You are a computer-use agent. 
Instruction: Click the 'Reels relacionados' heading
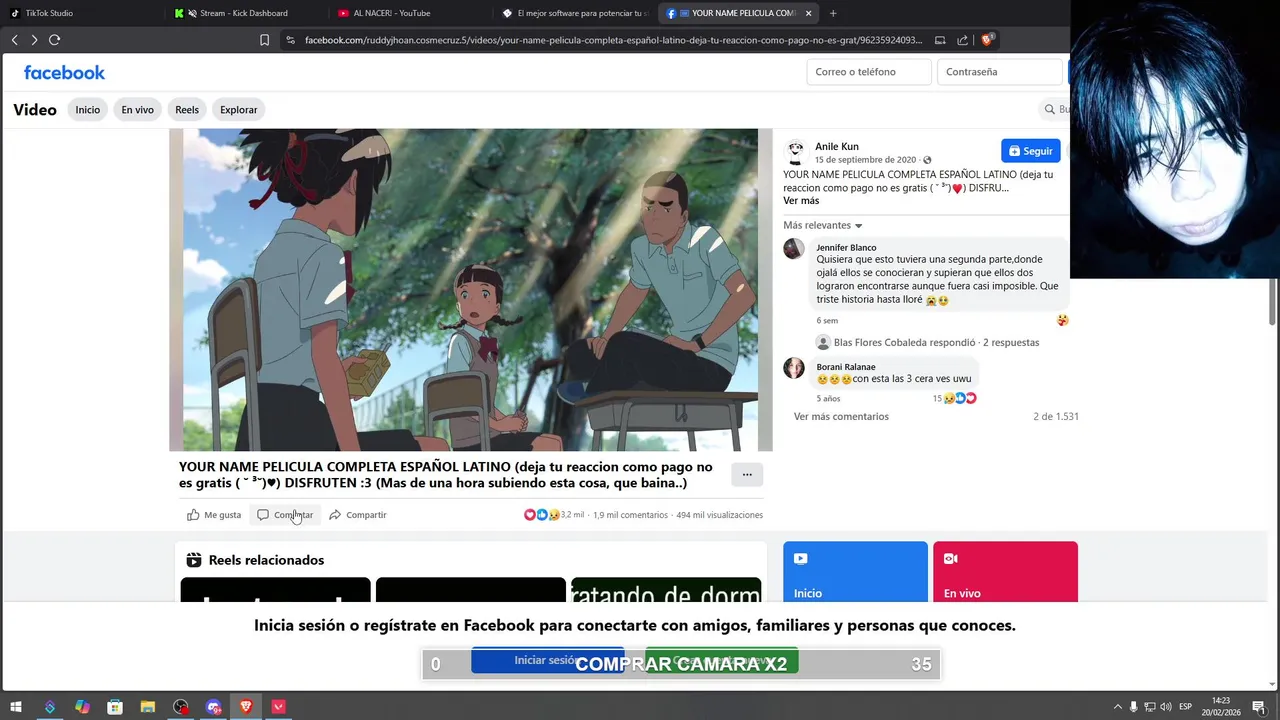pyautogui.click(x=266, y=560)
